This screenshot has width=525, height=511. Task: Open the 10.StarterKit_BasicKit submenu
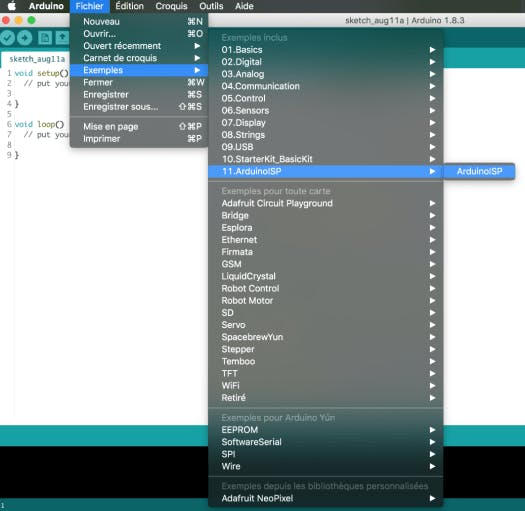point(325,159)
